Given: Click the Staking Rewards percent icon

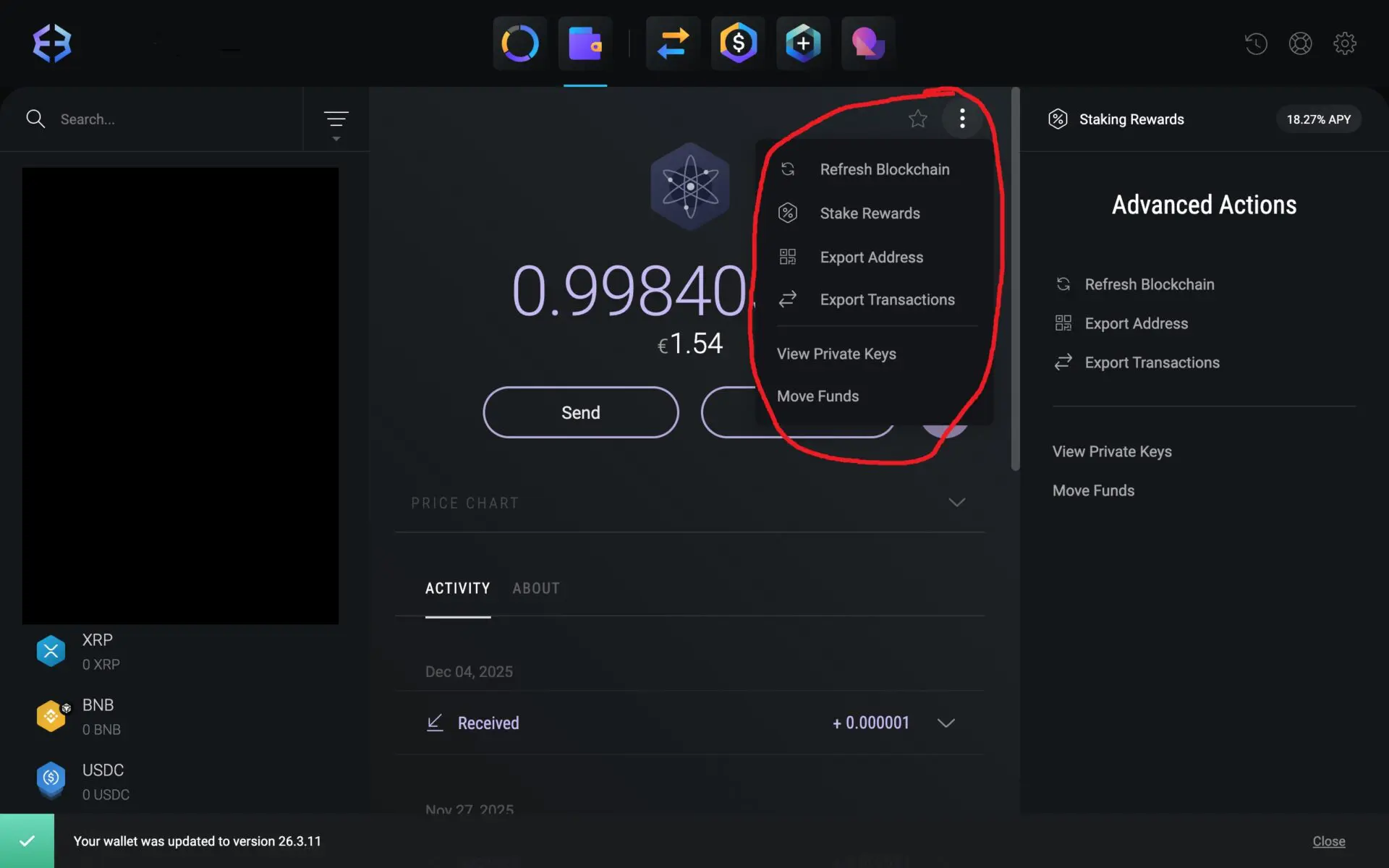Looking at the screenshot, I should click(x=1058, y=119).
